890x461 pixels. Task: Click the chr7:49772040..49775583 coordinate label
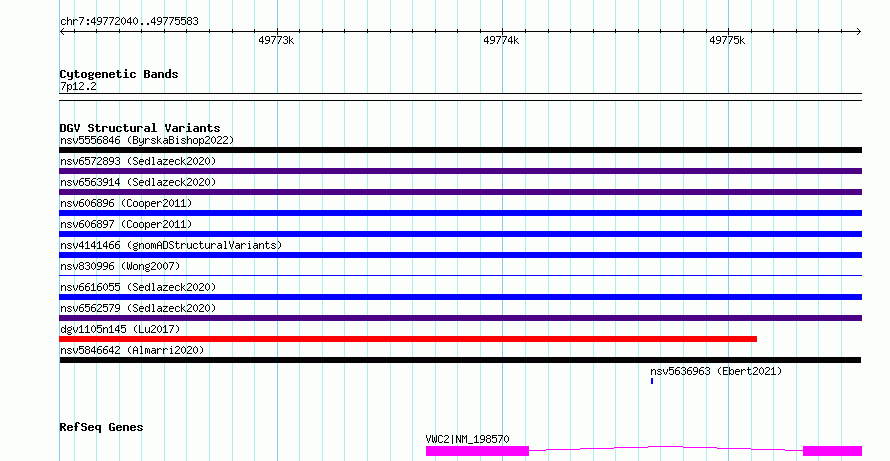(x=129, y=21)
